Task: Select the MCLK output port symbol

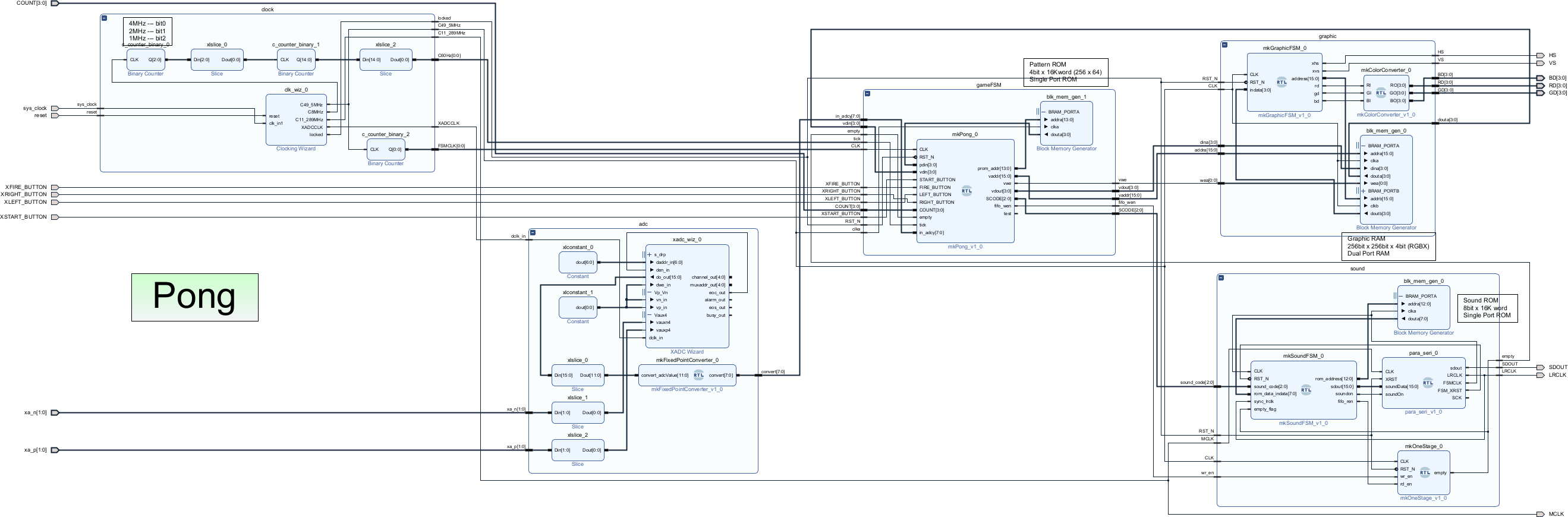Action: [1540, 514]
